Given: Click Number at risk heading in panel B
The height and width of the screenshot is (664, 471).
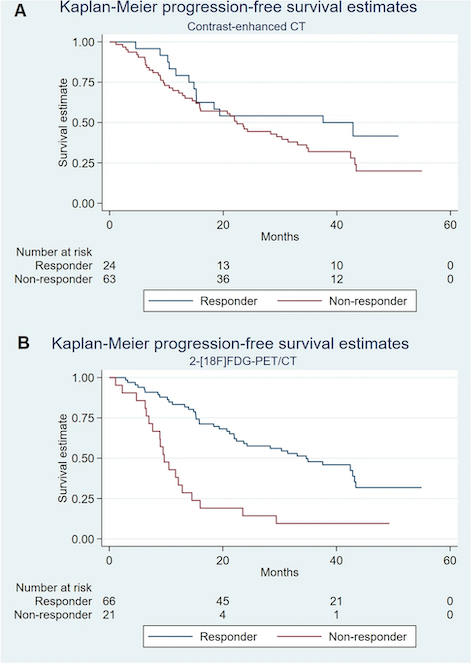Looking at the screenshot, I should (x=54, y=588).
